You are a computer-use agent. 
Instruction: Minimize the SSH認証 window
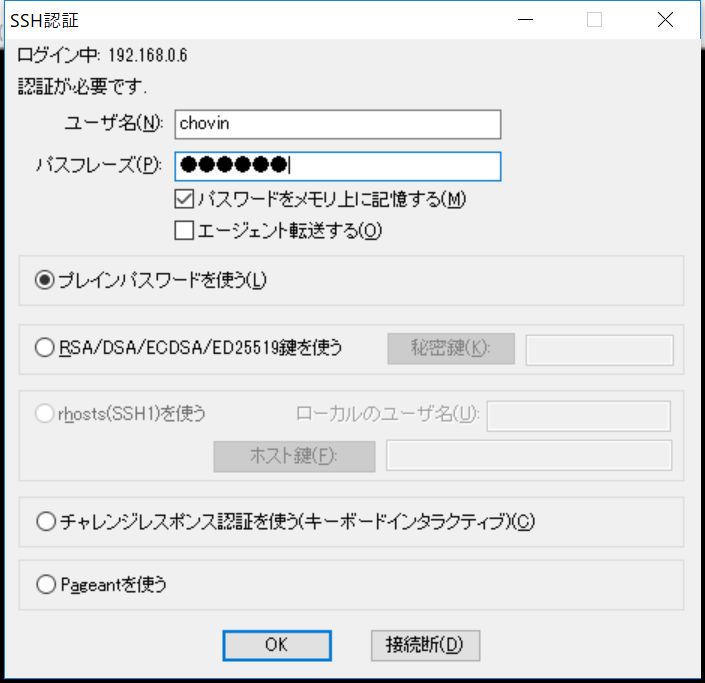525,20
